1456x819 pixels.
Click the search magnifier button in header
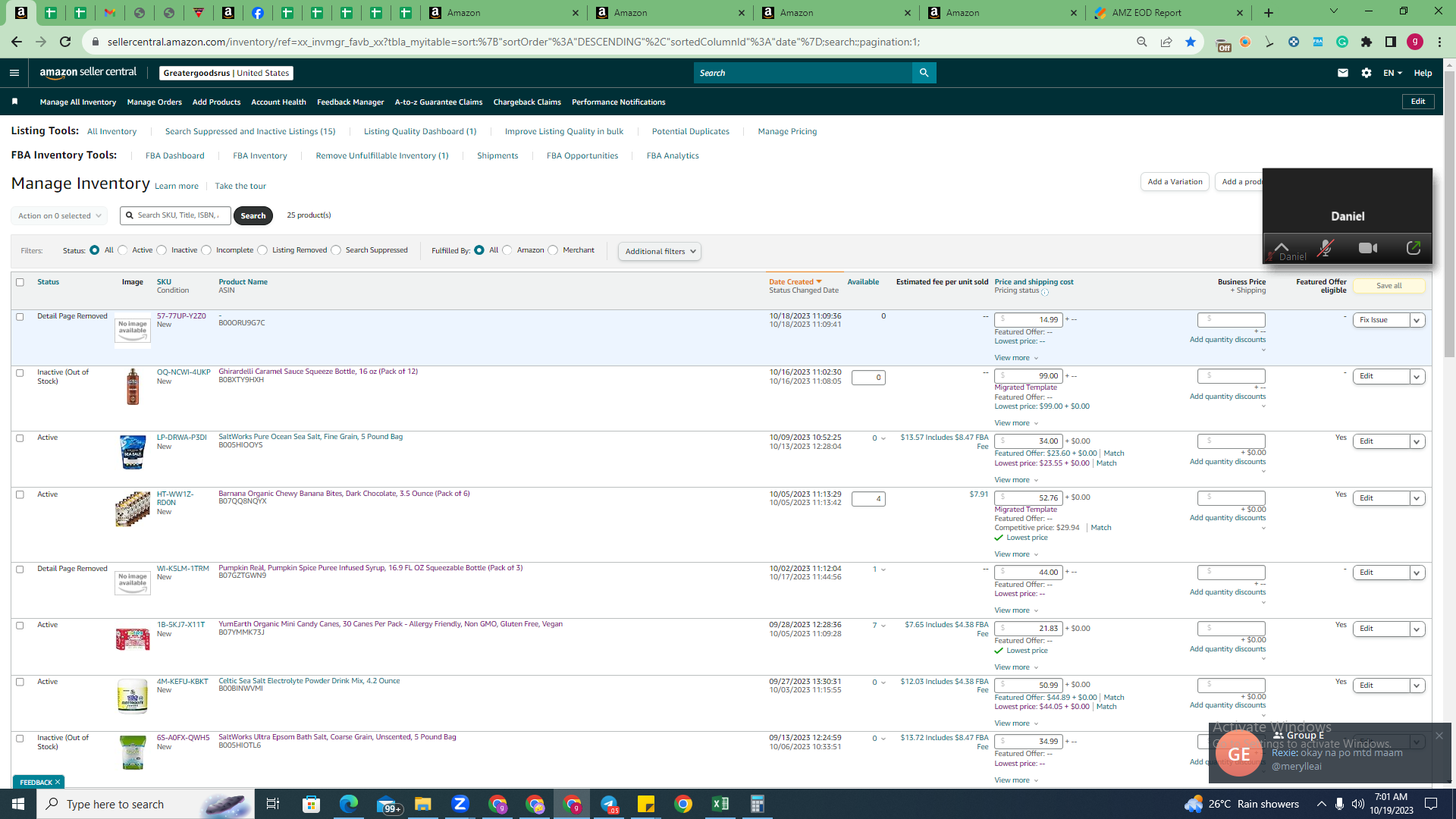[924, 73]
